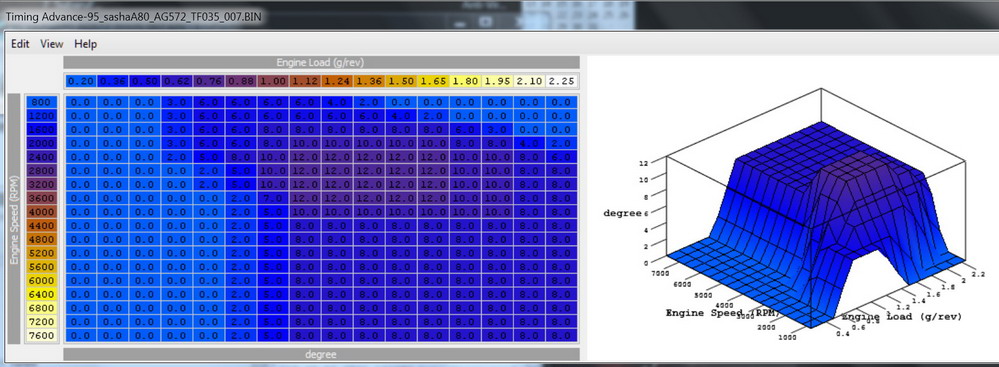This screenshot has width=999, height=367.
Task: Select the 1.12 engine load column header
Action: [305, 82]
